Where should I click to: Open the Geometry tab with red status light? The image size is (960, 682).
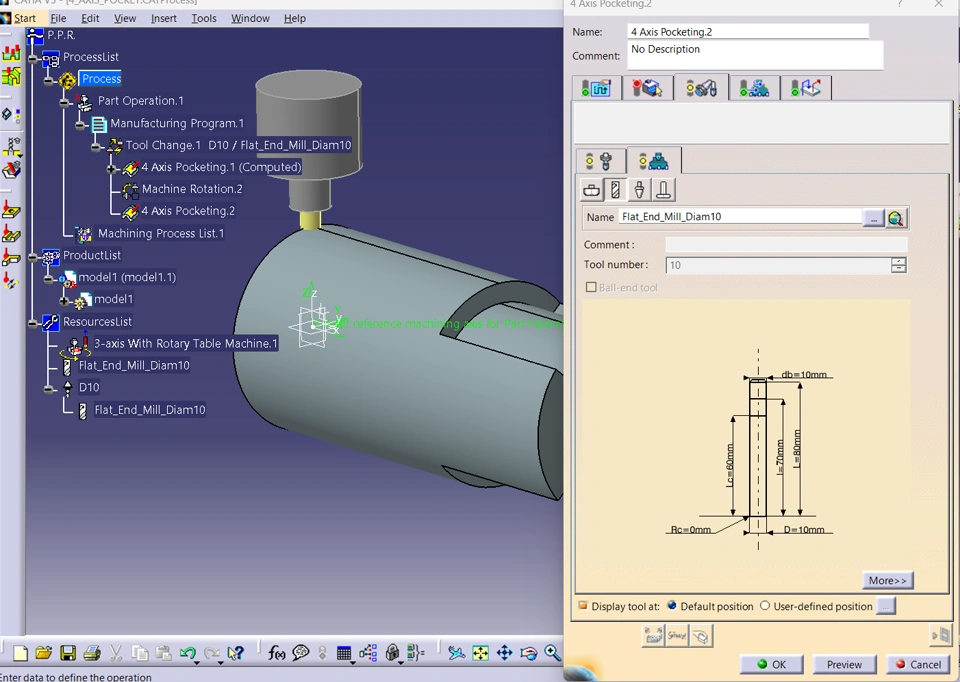click(647, 88)
